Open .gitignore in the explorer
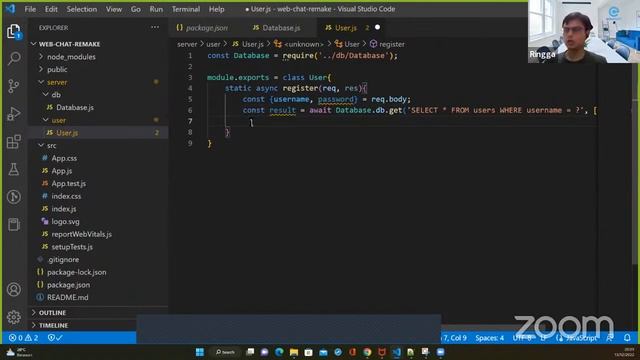This screenshot has width=640, height=360. point(98,259)
